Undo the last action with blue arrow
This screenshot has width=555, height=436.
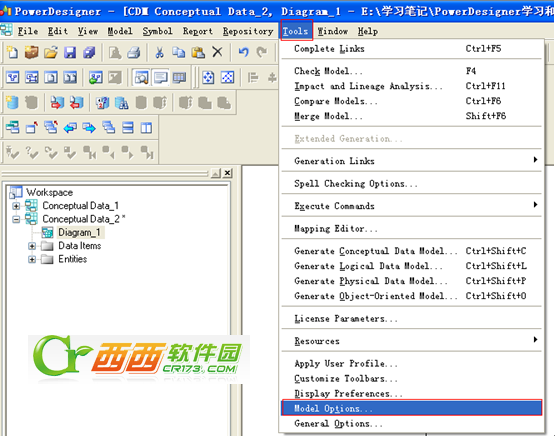click(243, 52)
